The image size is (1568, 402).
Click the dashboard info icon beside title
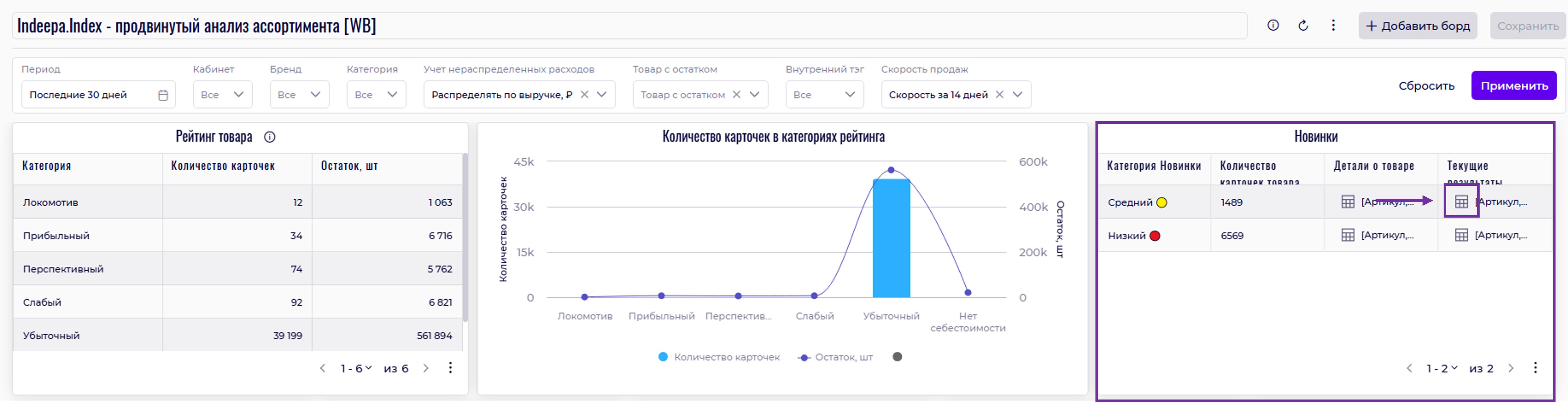pos(1273,26)
